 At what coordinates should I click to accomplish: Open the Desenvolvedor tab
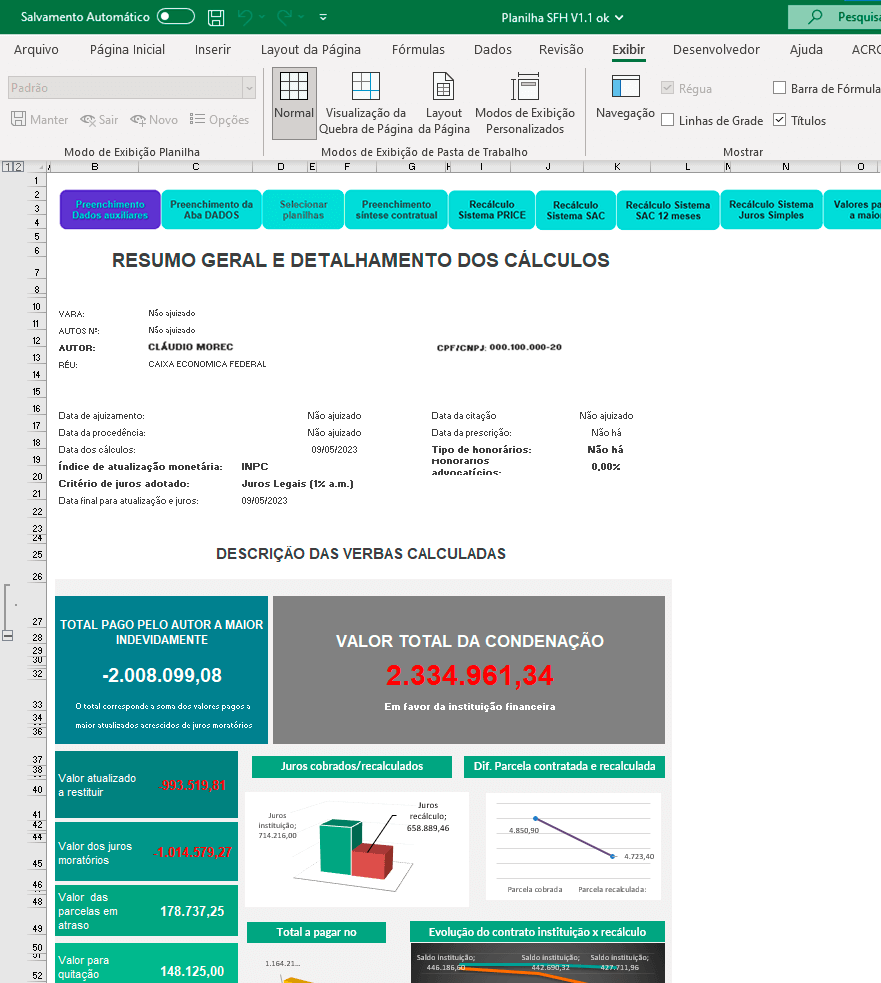coord(716,50)
